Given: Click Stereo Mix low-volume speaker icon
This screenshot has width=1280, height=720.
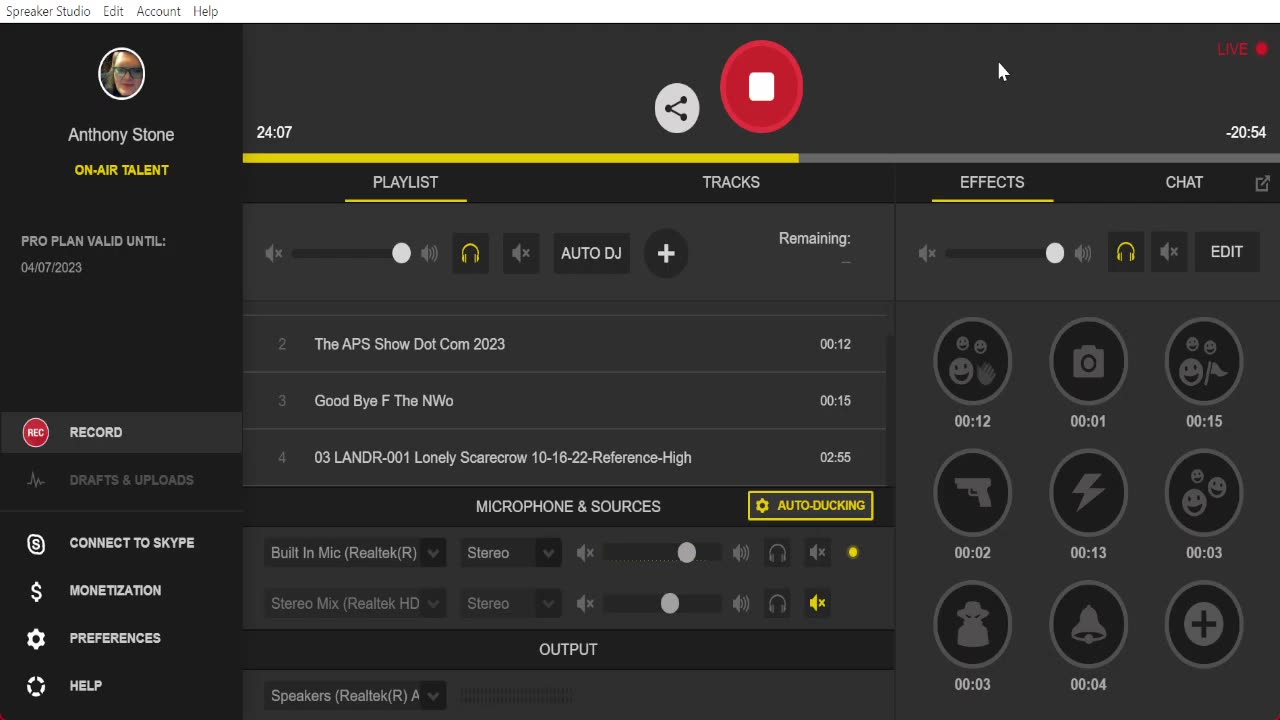Looking at the screenshot, I should (586, 604).
